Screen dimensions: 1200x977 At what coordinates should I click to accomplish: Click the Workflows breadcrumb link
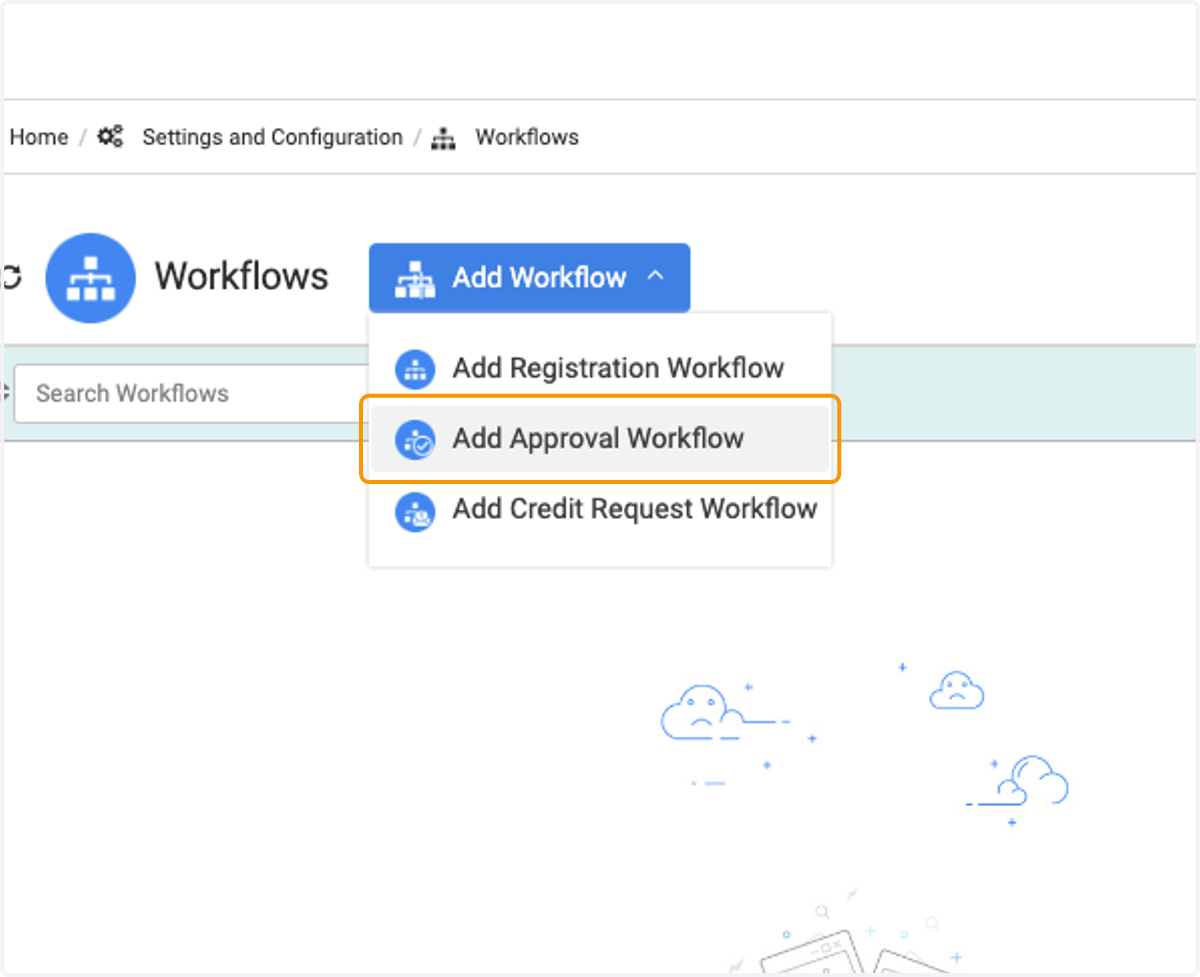coord(527,137)
